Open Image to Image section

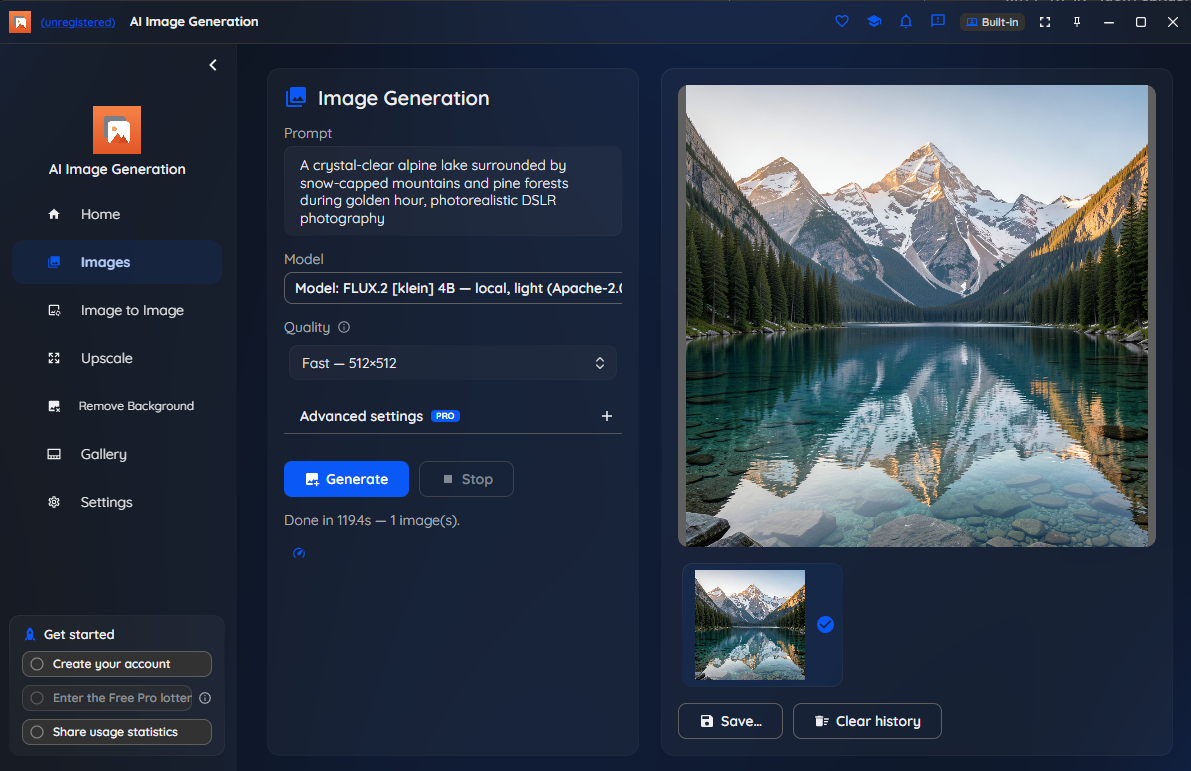pyautogui.click(x=117, y=310)
